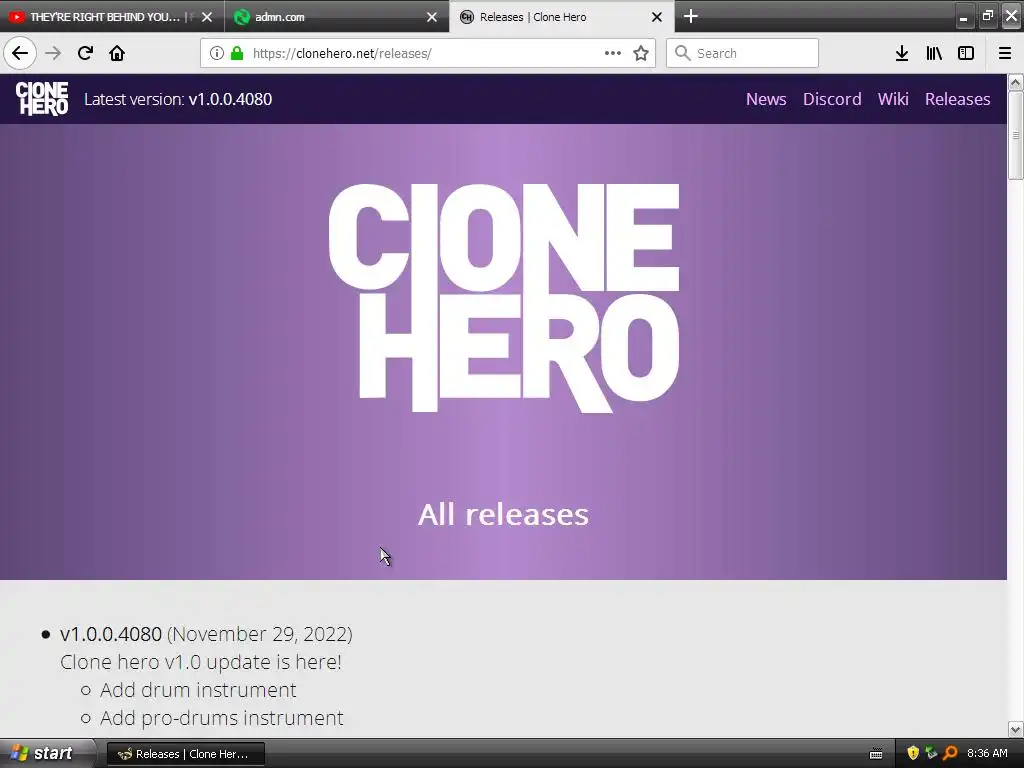Show site information for clonehero.net
Viewport: 1024px width, 768px height.
click(217, 53)
